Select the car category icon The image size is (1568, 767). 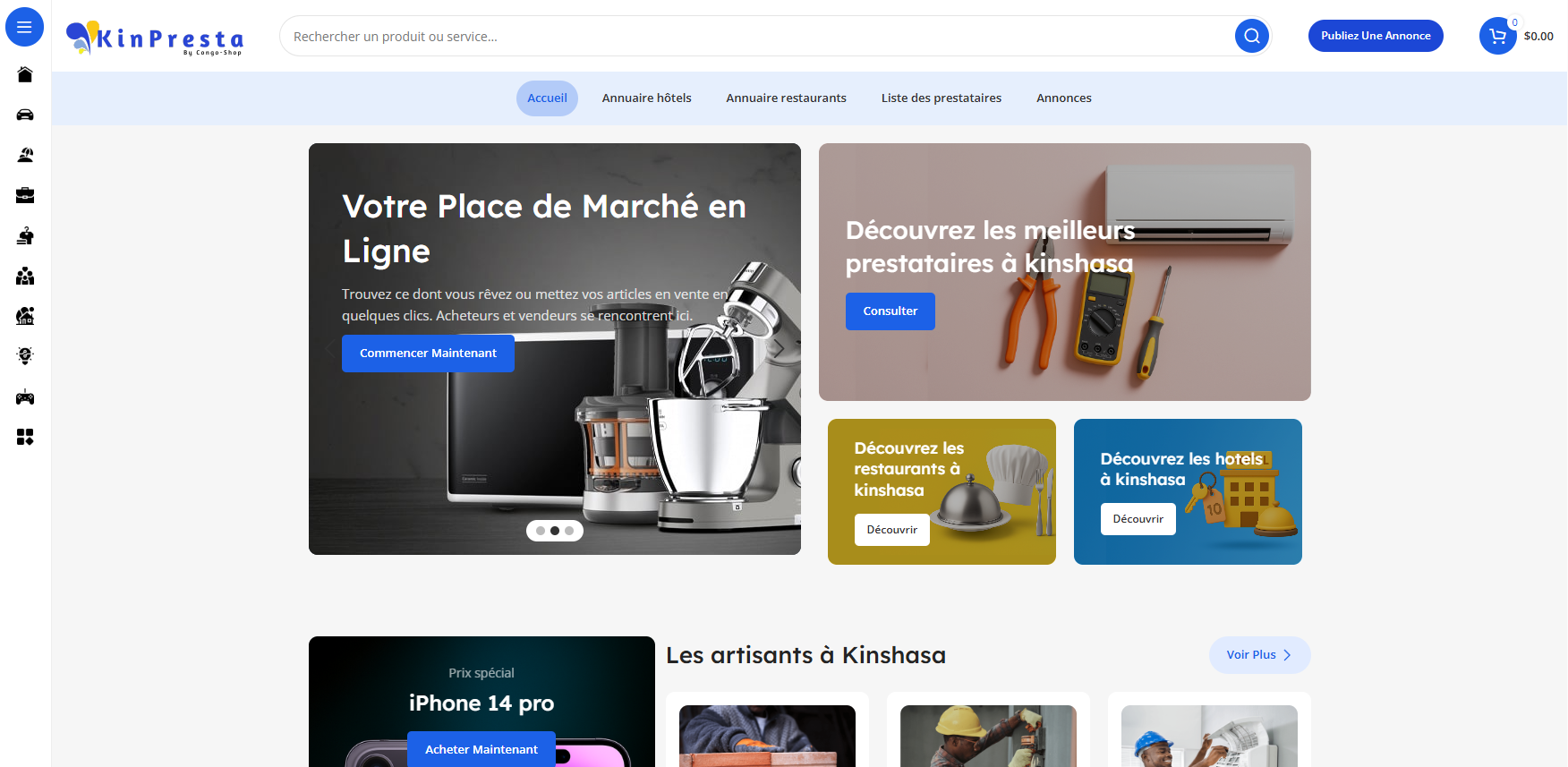point(25,115)
